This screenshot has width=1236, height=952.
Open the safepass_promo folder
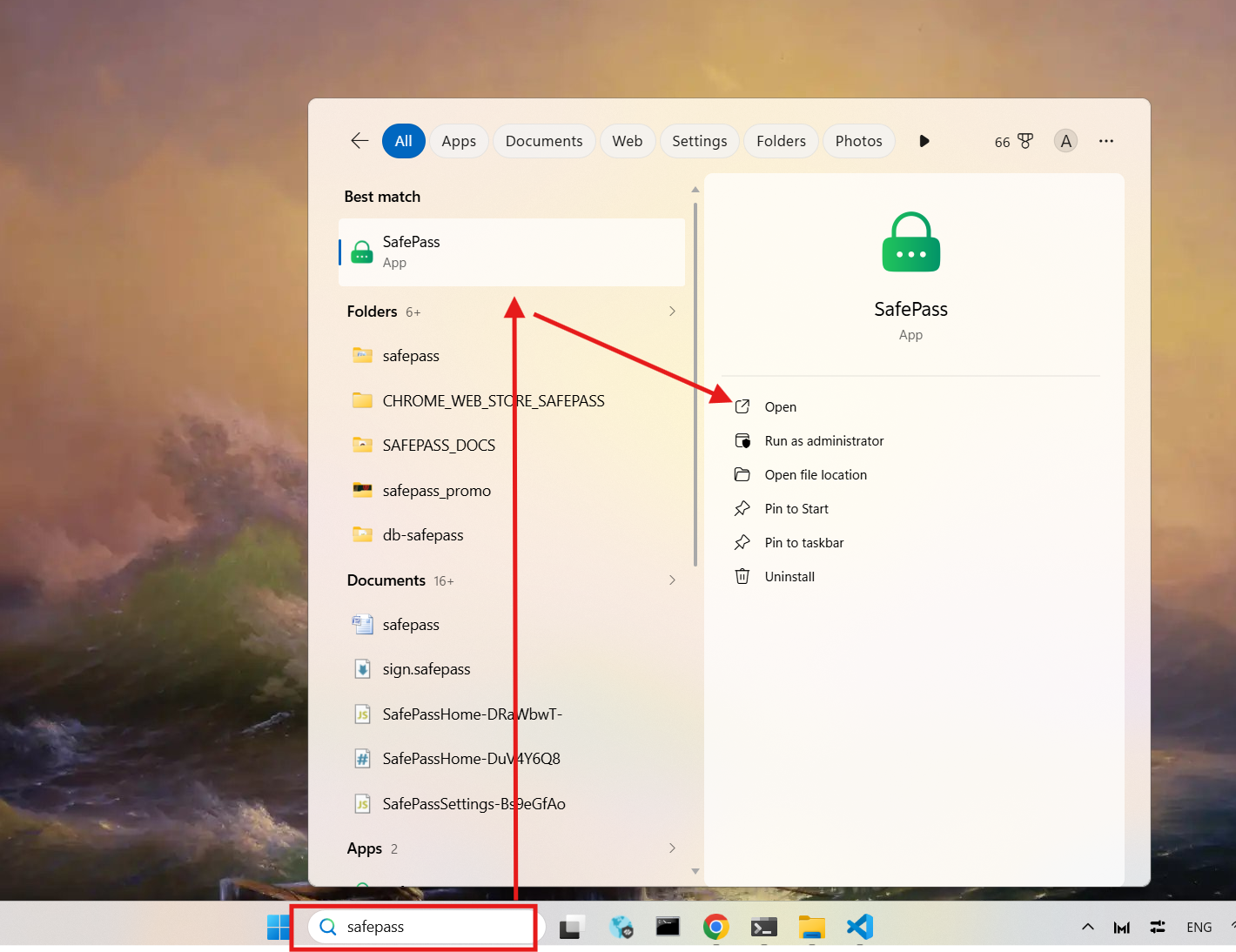pyautogui.click(x=512, y=491)
